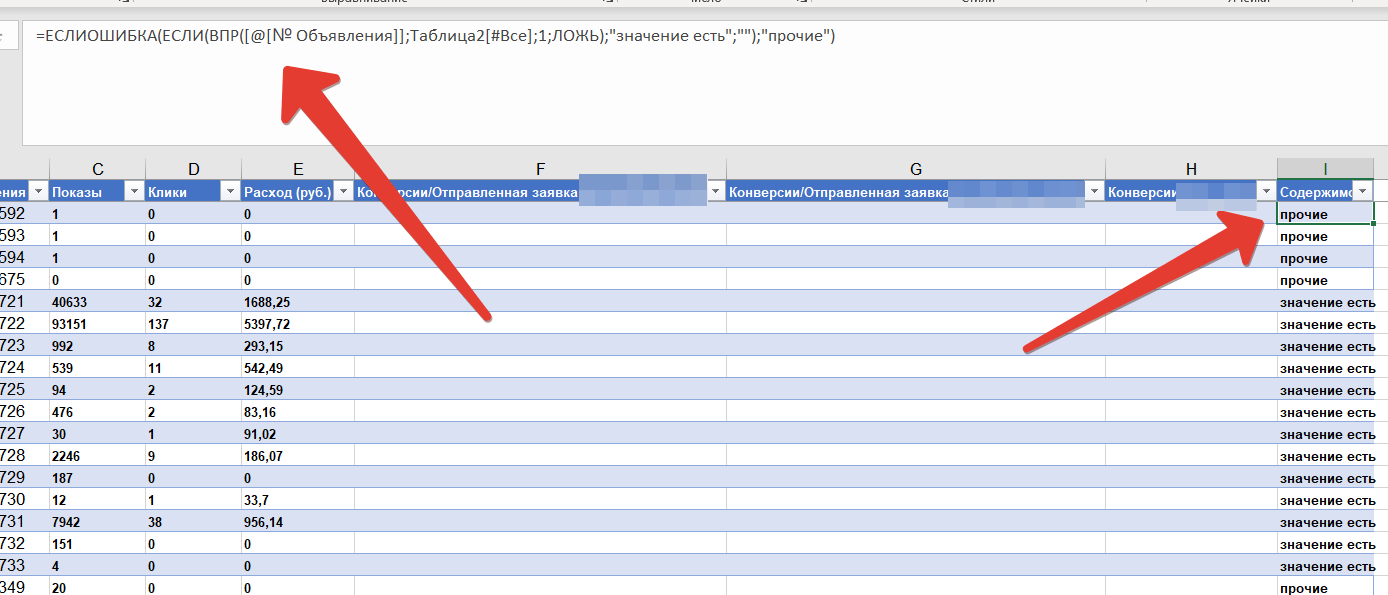Viewport: 1388px width, 595px height.
Task: Select expense cell 1688,25
Action: [298, 302]
